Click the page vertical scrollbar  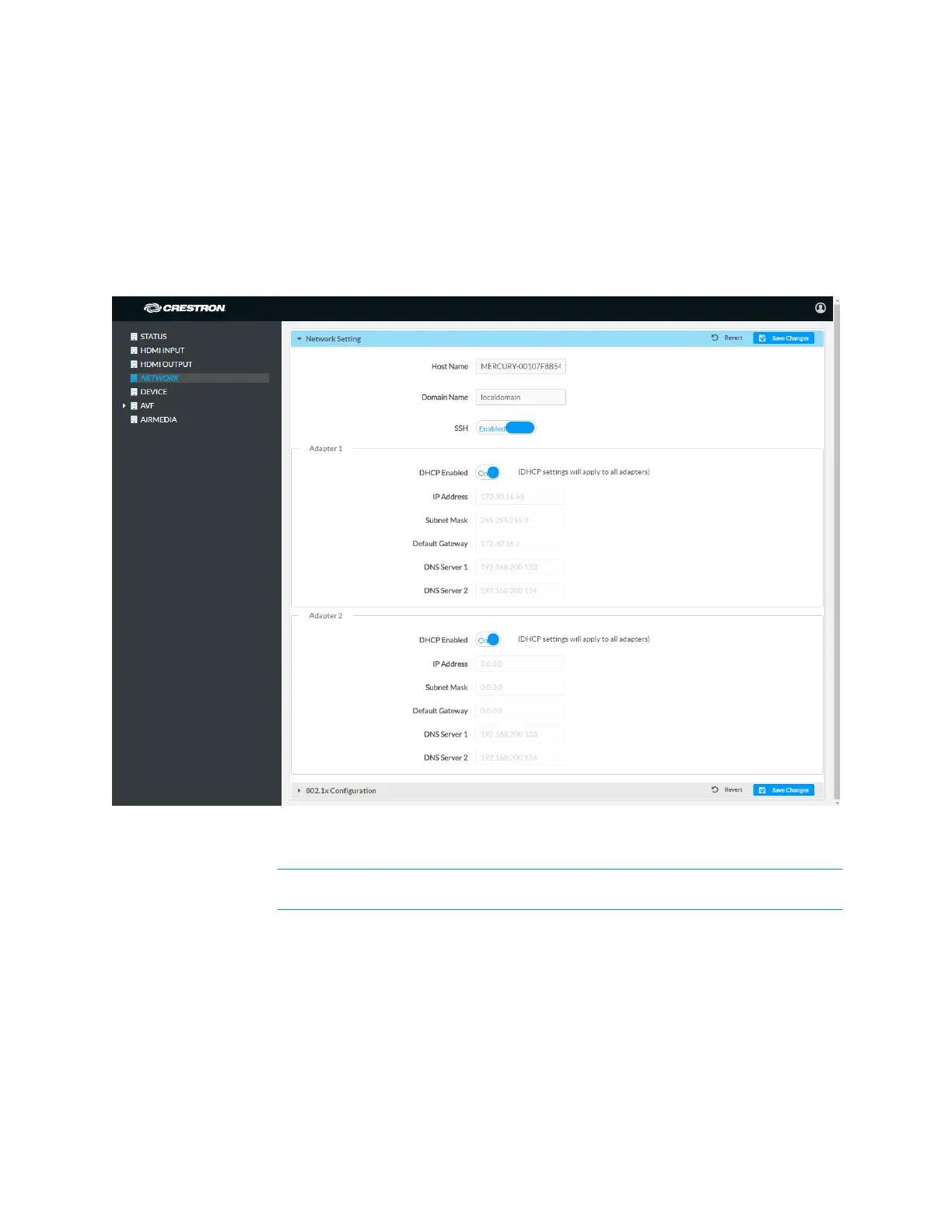[837, 551]
